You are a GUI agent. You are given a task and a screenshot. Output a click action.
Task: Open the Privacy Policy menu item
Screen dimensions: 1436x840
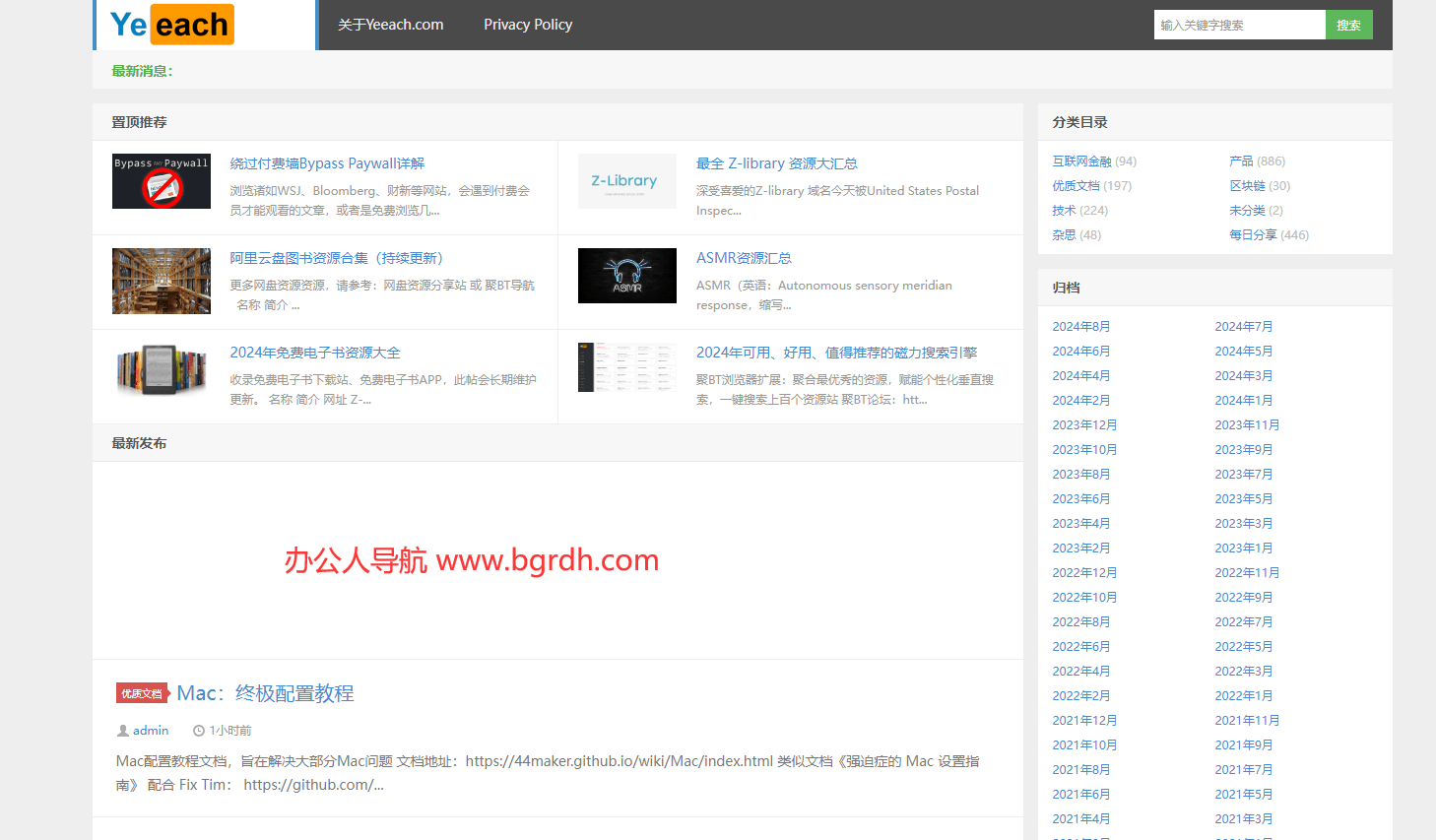pyautogui.click(x=528, y=25)
